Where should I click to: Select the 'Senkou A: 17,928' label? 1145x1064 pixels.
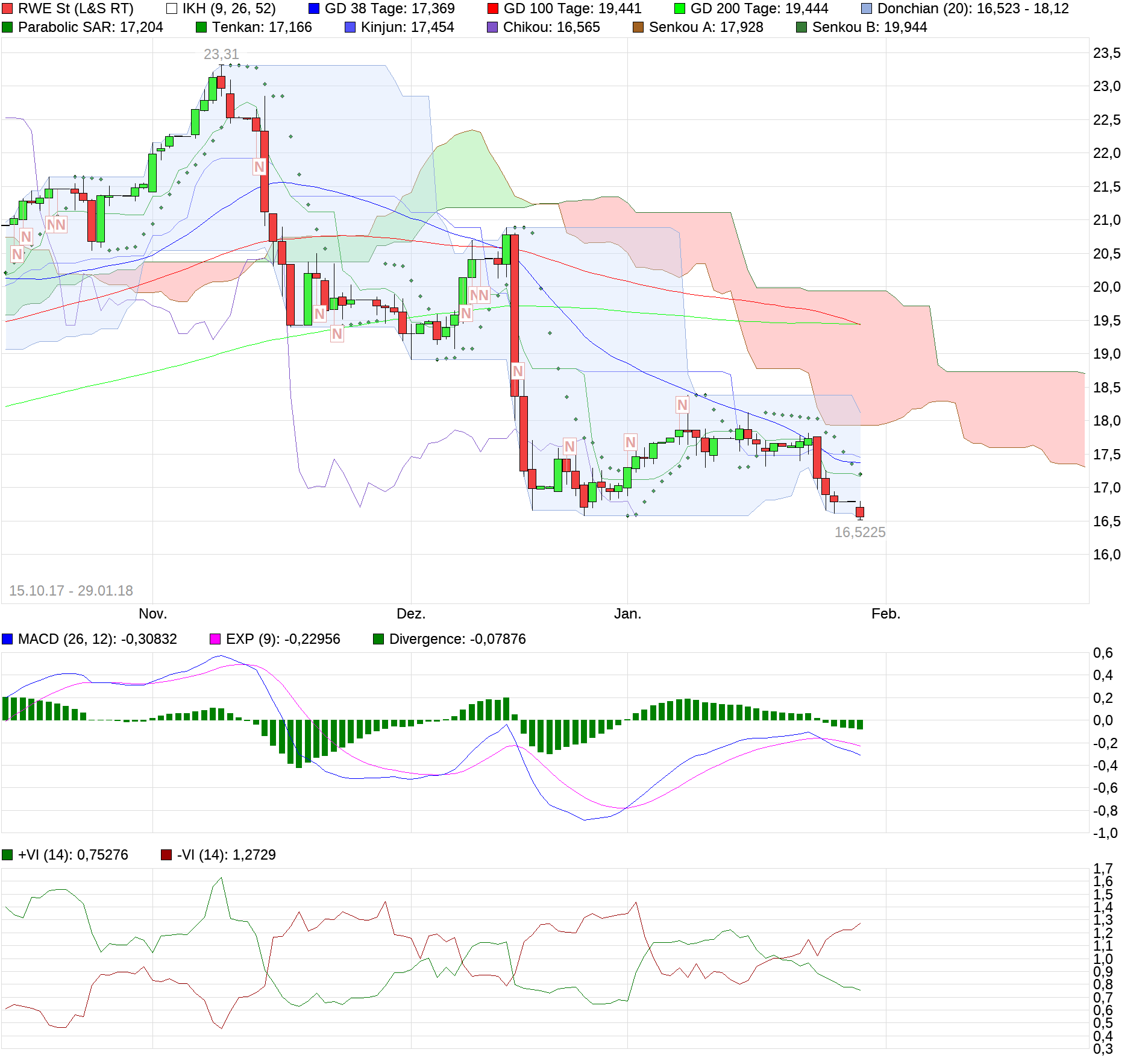point(706,27)
